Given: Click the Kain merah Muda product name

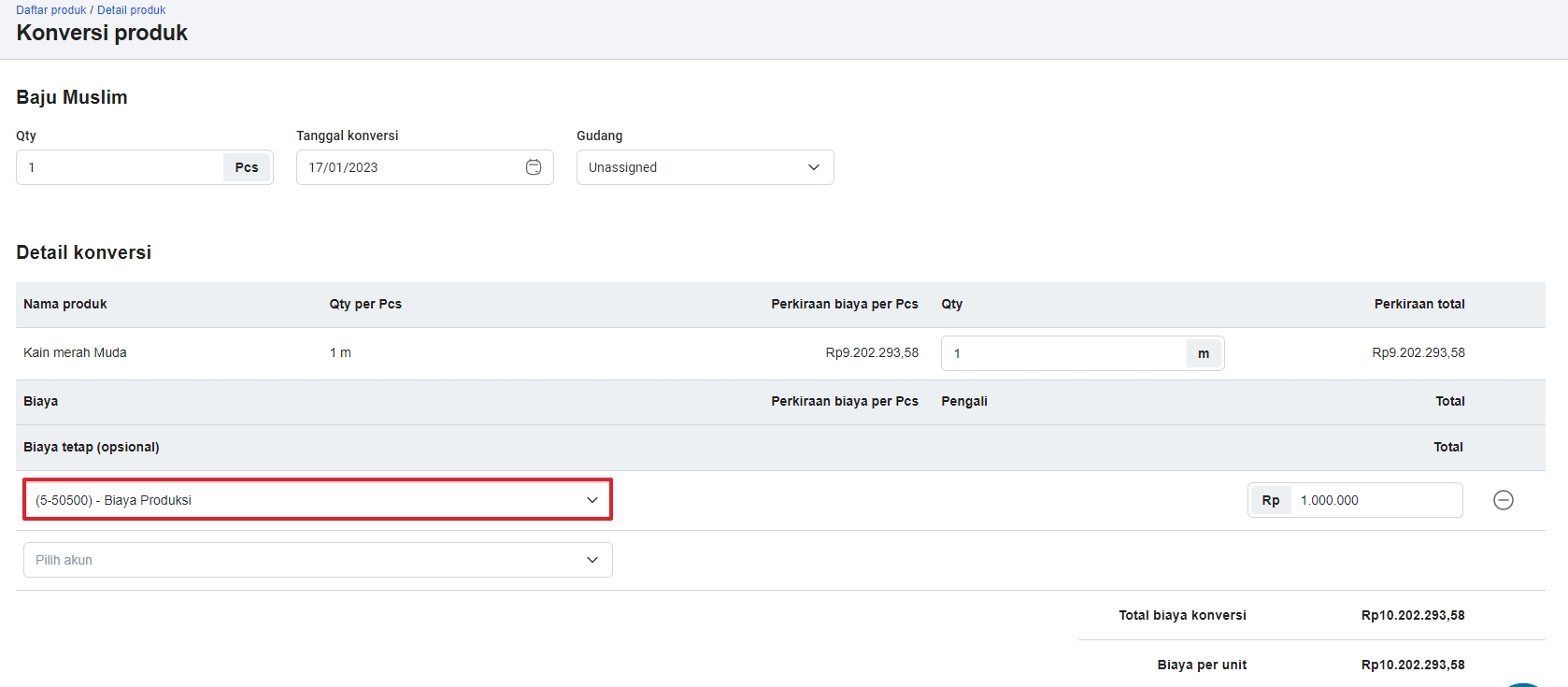Looking at the screenshot, I should click(75, 352).
